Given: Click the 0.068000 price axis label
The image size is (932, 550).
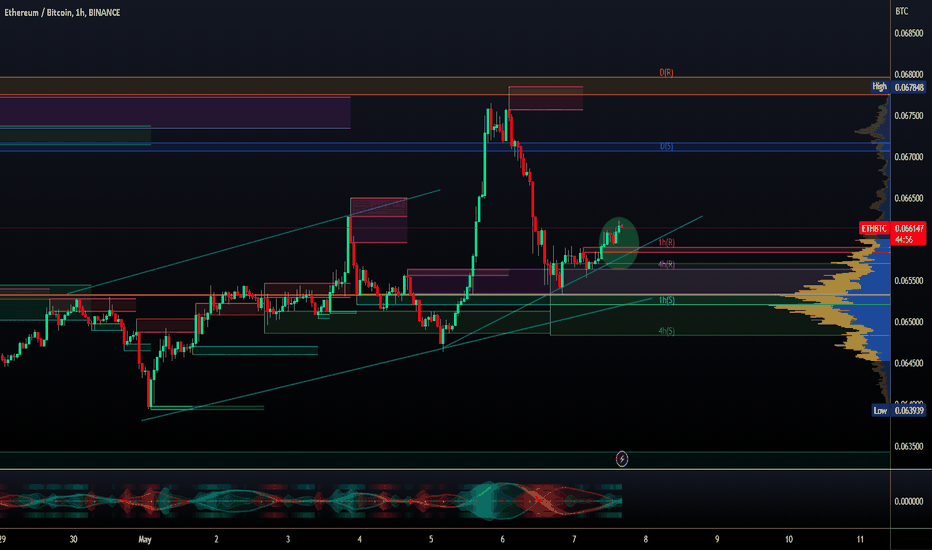Looking at the screenshot, I should pyautogui.click(x=909, y=74).
